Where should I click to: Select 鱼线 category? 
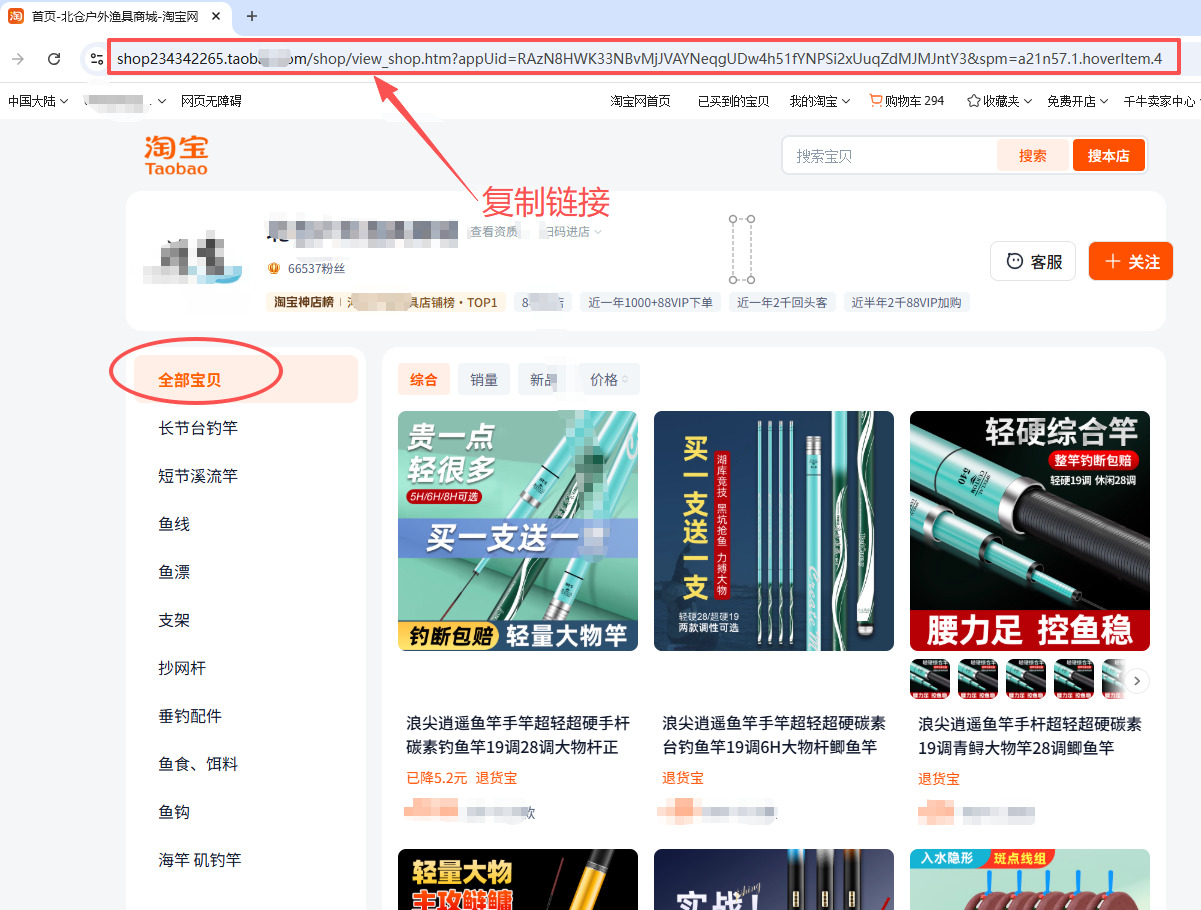[x=174, y=524]
